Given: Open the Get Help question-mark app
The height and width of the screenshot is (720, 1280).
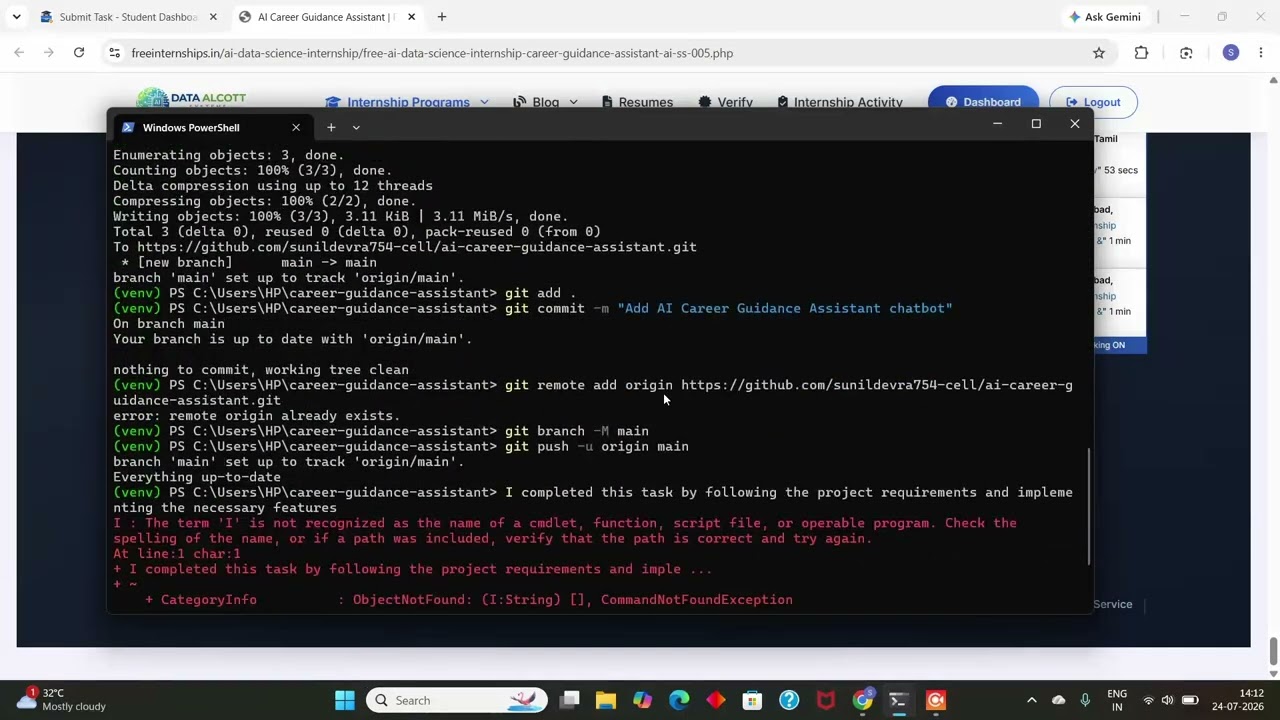Looking at the screenshot, I should 789,700.
